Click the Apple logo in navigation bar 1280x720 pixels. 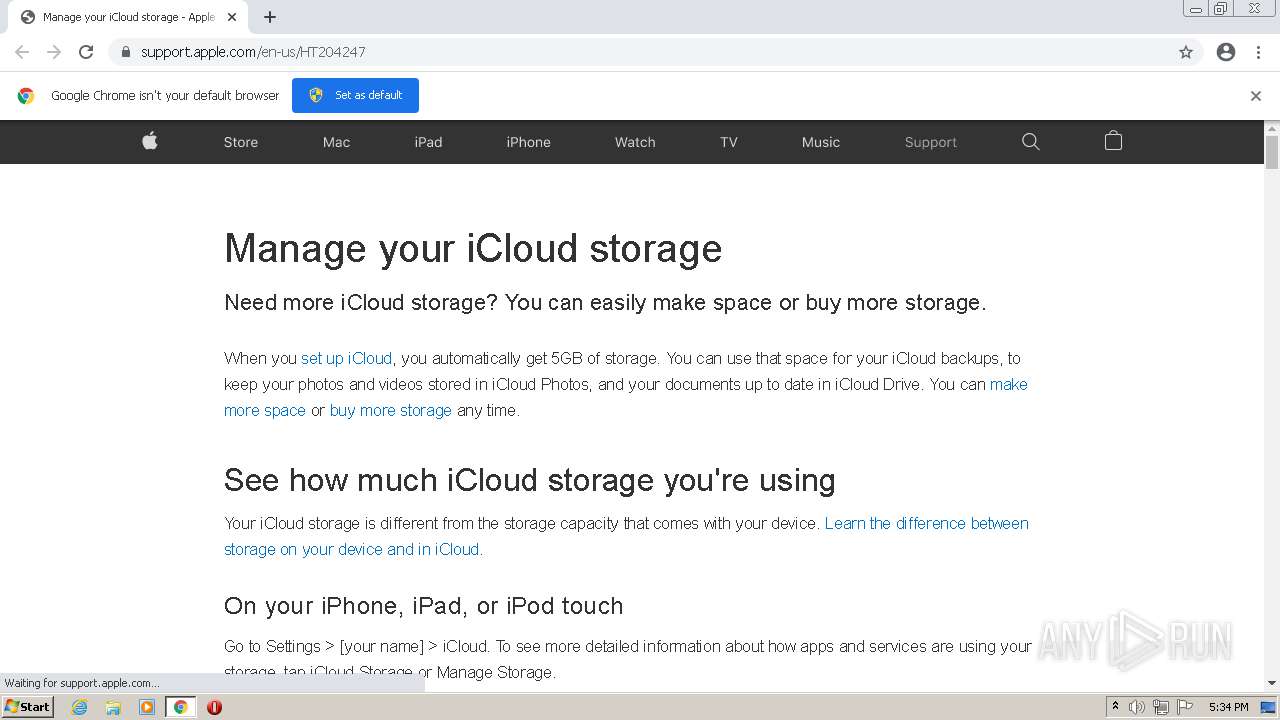(x=150, y=141)
